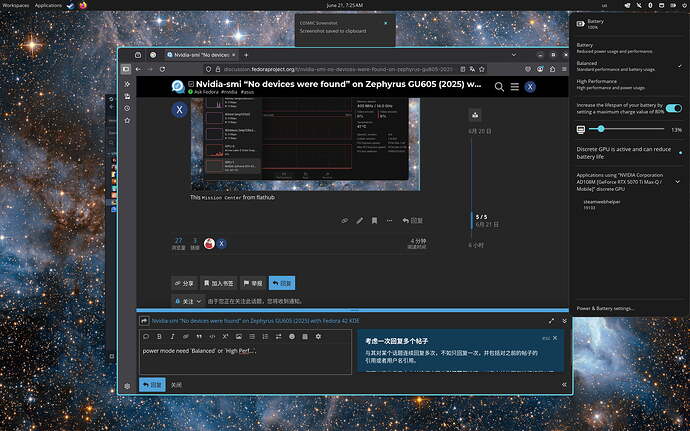Open the Discourse hamburger menu
690x431 pixels.
pos(514,87)
